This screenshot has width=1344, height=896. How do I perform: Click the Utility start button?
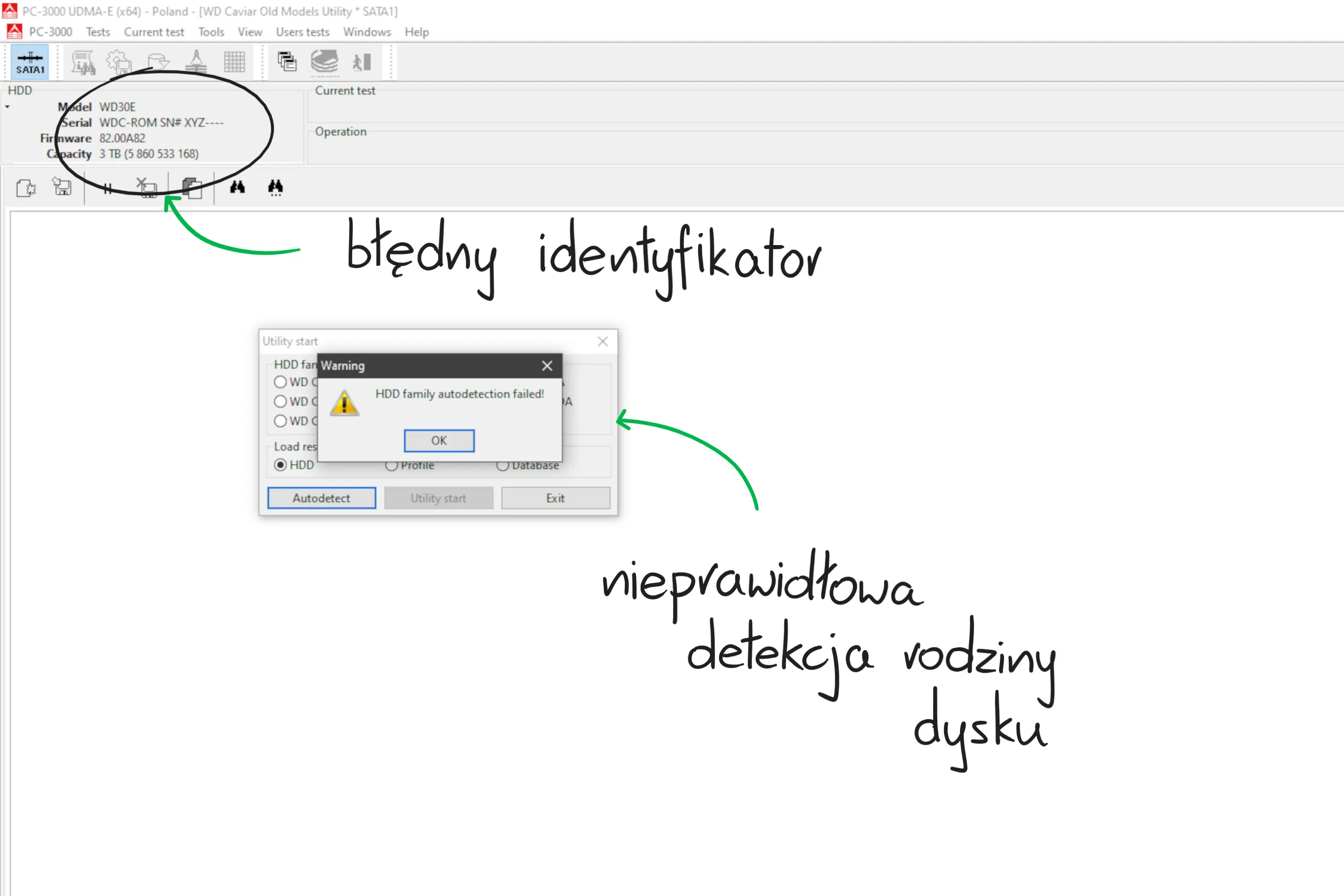[x=438, y=498]
